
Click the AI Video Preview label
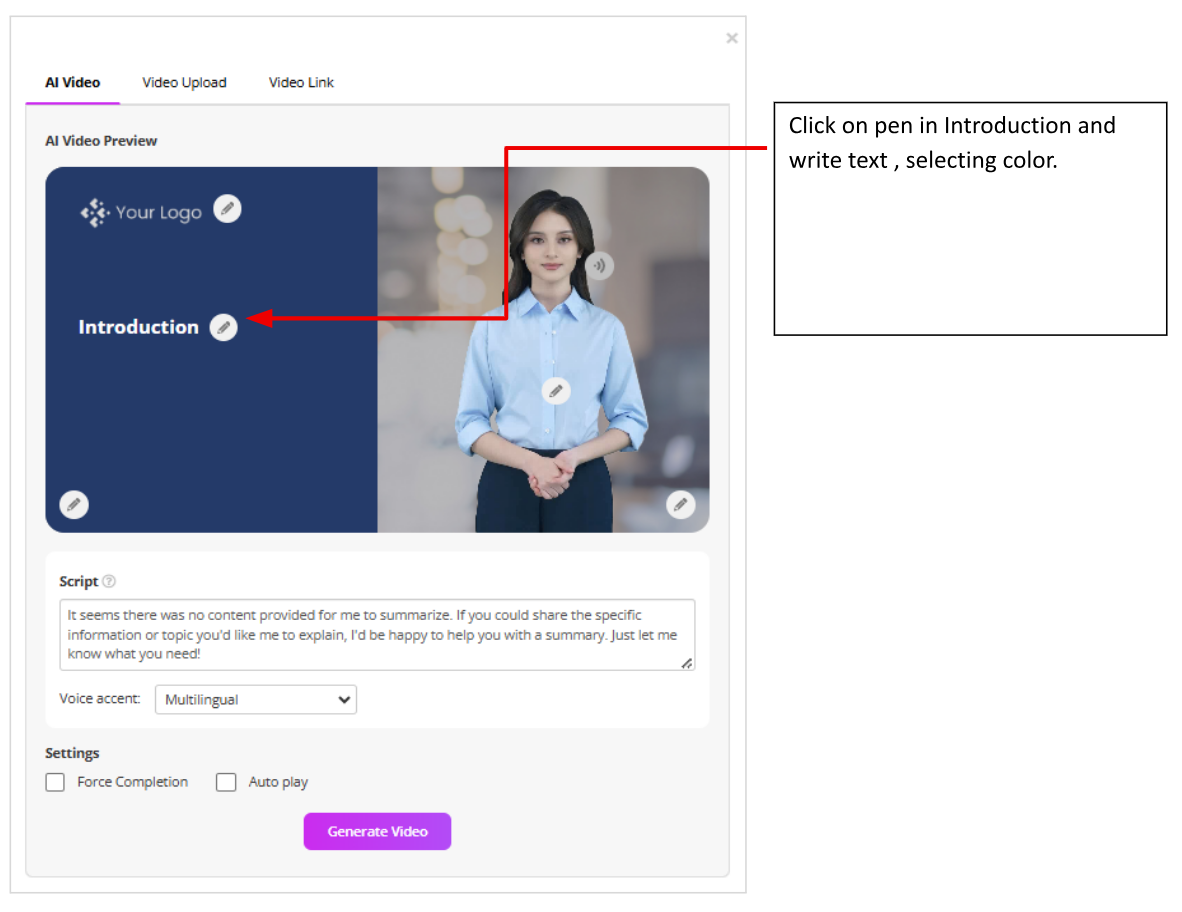(101, 141)
